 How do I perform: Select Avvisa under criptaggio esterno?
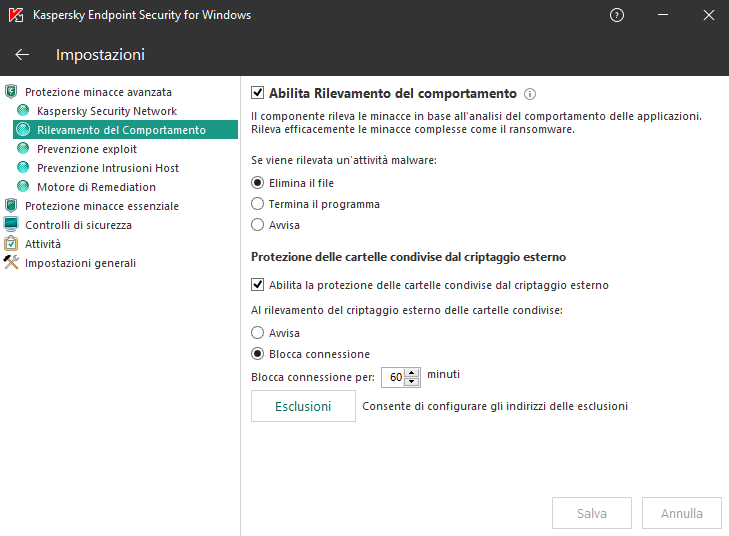point(257,332)
